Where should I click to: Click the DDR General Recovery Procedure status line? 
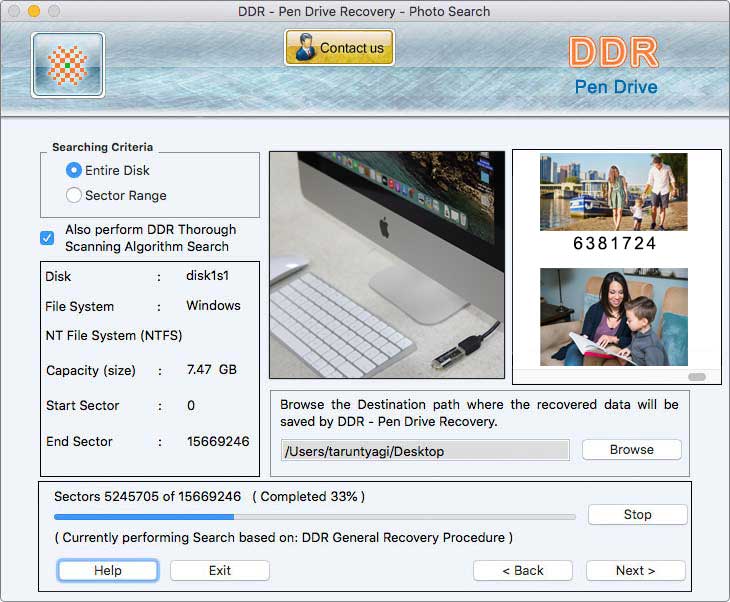click(x=284, y=537)
